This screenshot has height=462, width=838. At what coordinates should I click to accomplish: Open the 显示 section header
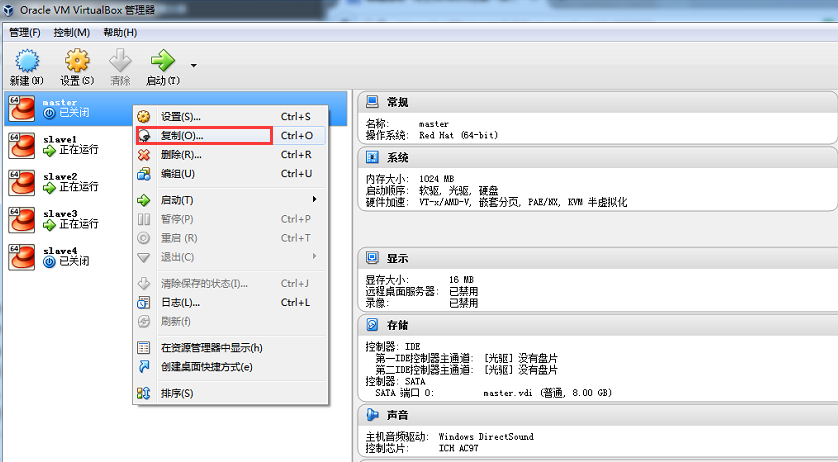click(597, 258)
